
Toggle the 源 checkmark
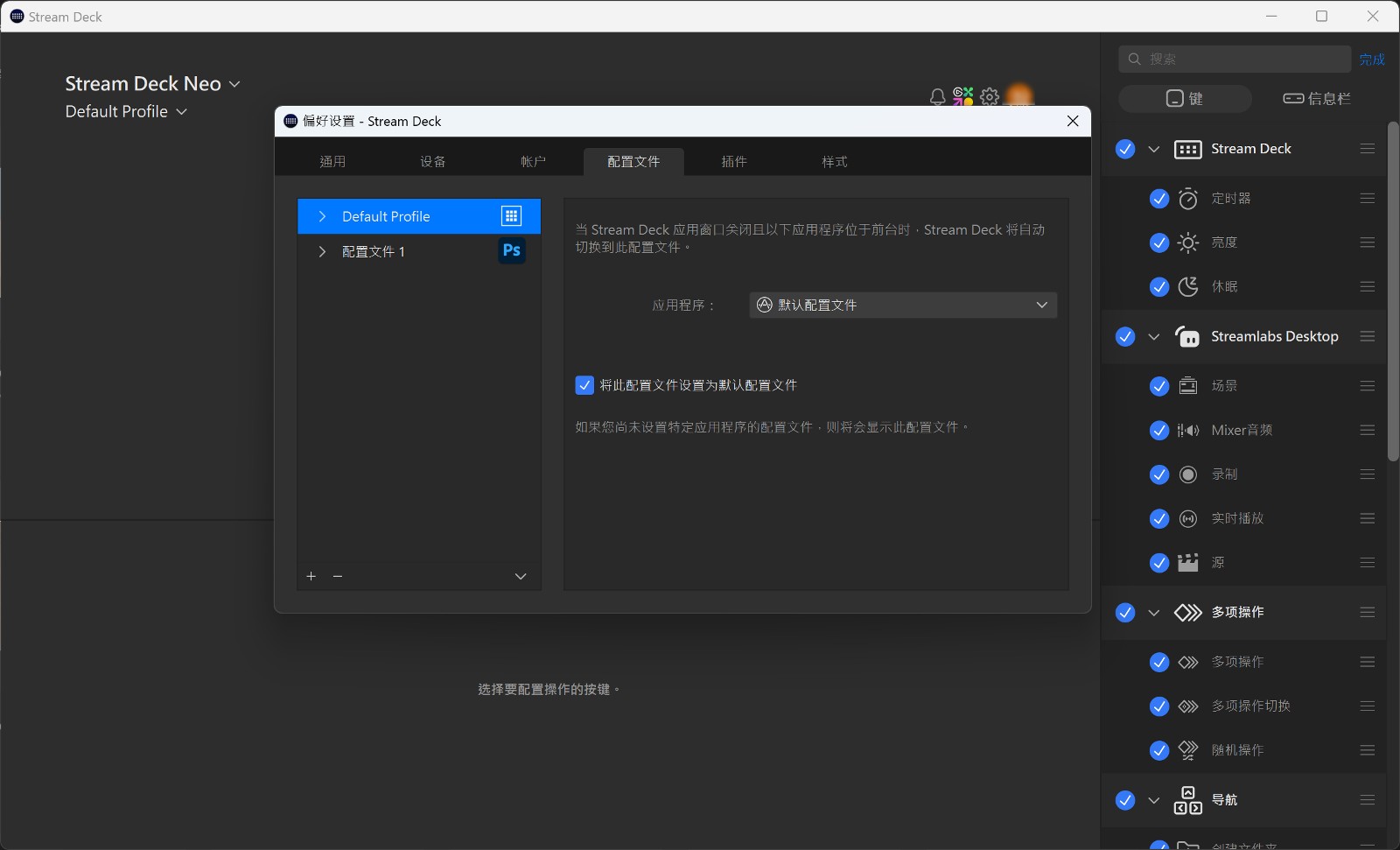[1159, 562]
